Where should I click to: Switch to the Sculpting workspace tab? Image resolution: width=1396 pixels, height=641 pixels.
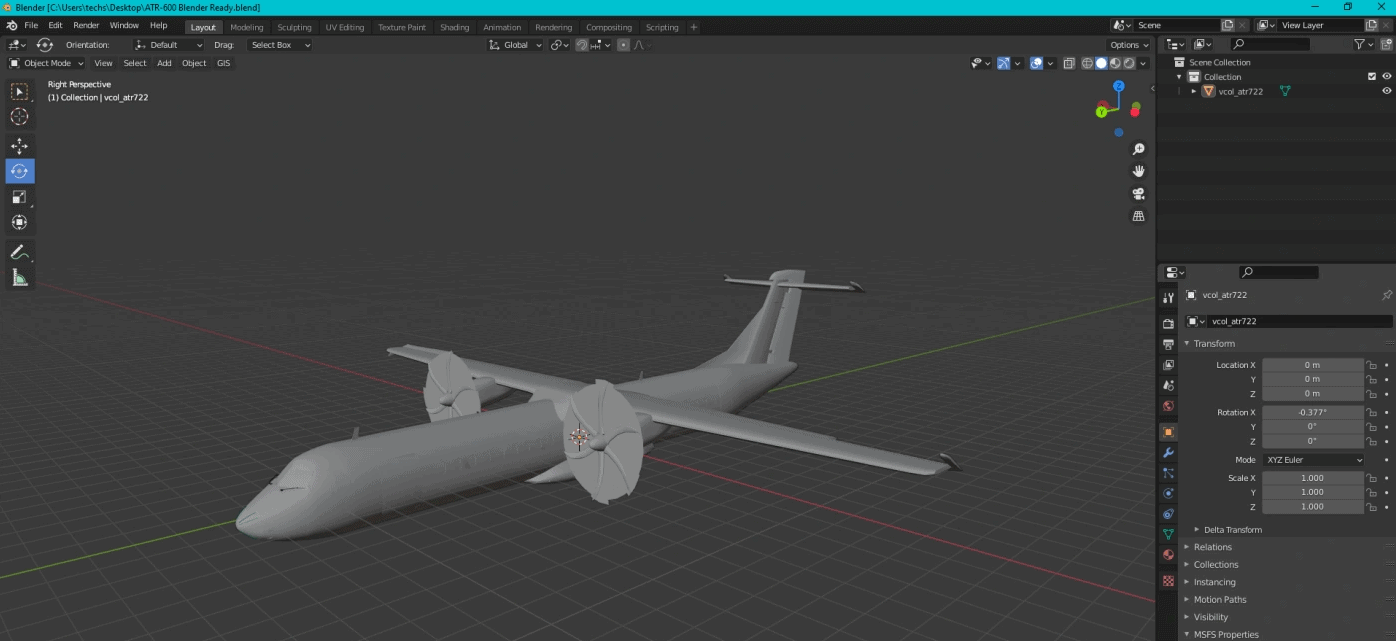tap(294, 27)
